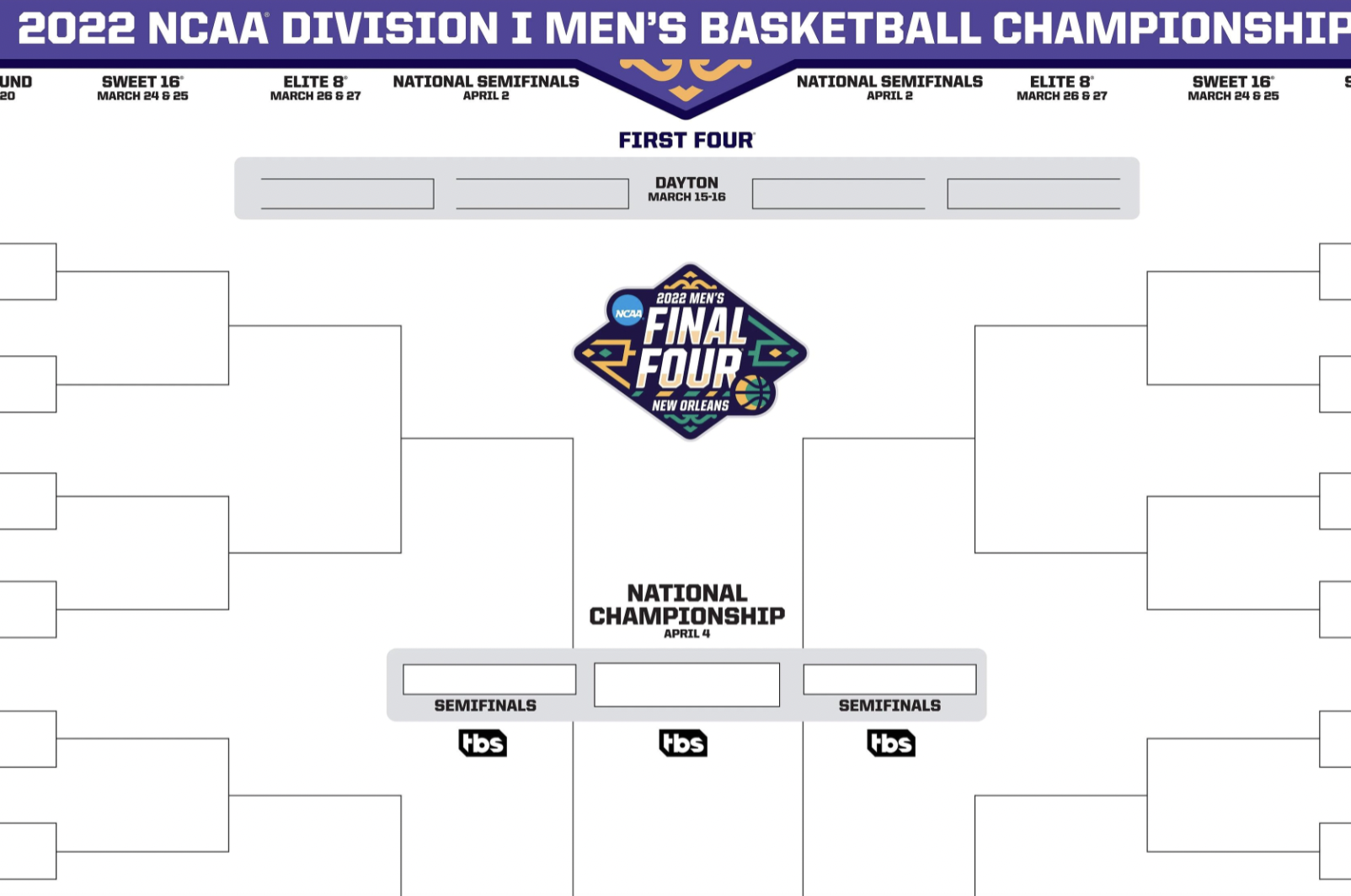Click the National Championship April 4 heading

(x=686, y=610)
